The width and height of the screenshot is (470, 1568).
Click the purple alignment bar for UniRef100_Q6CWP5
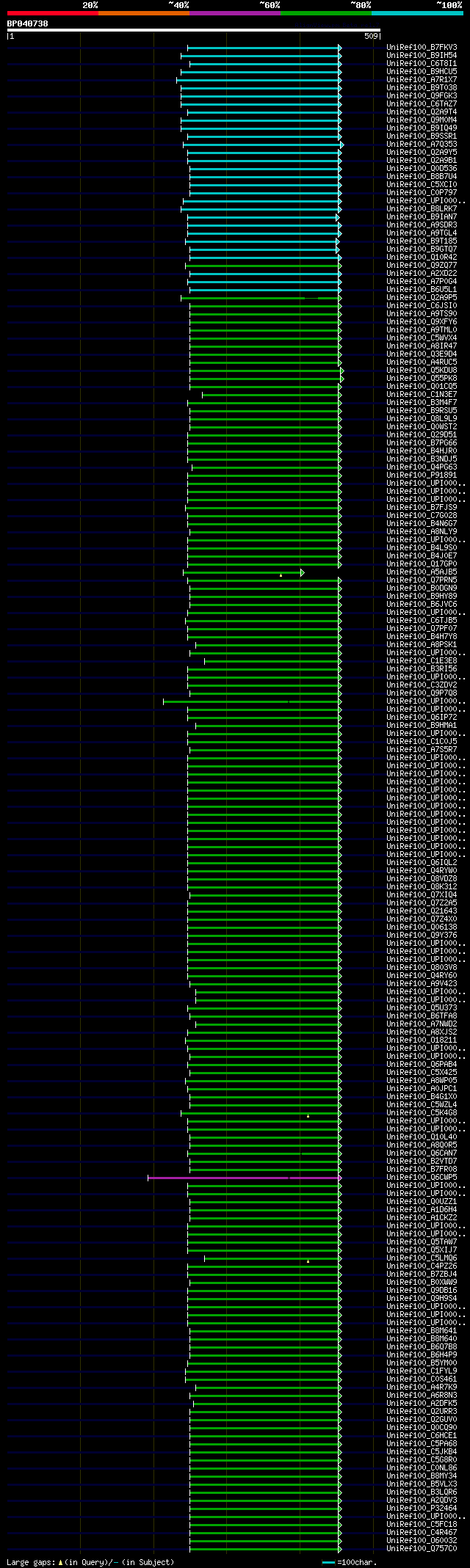click(x=243, y=1178)
